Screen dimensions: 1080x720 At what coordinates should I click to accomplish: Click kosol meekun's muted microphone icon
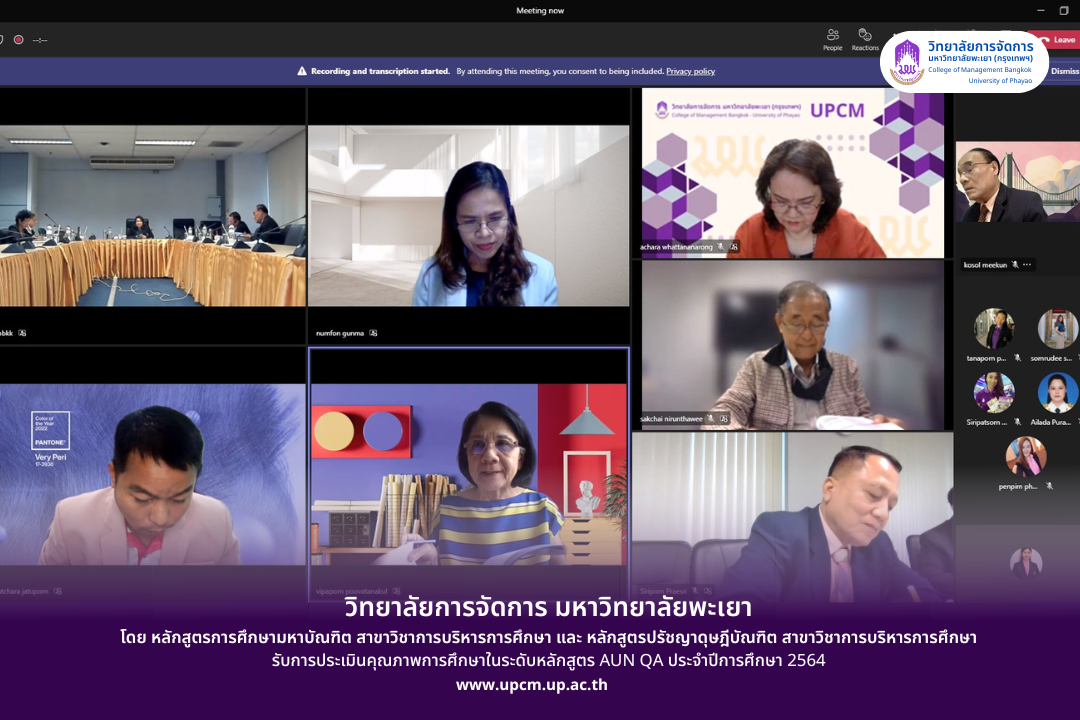pyautogui.click(x=1015, y=265)
